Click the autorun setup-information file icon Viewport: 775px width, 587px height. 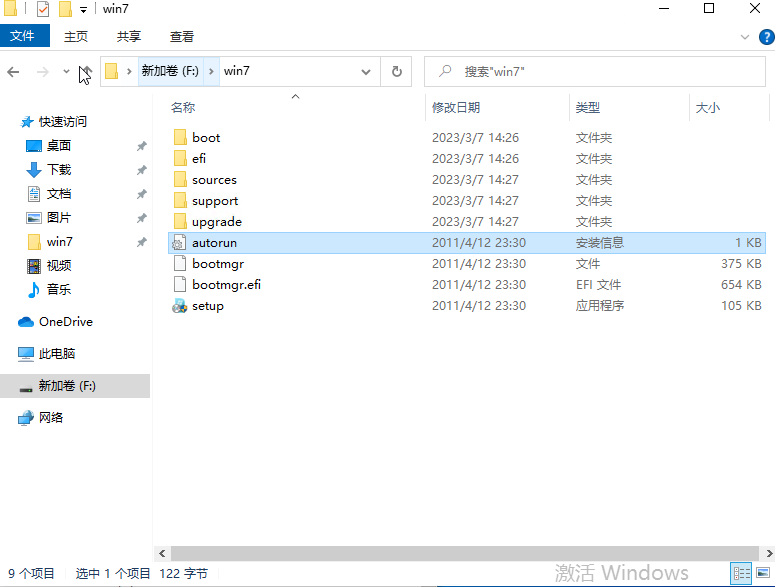[179, 243]
